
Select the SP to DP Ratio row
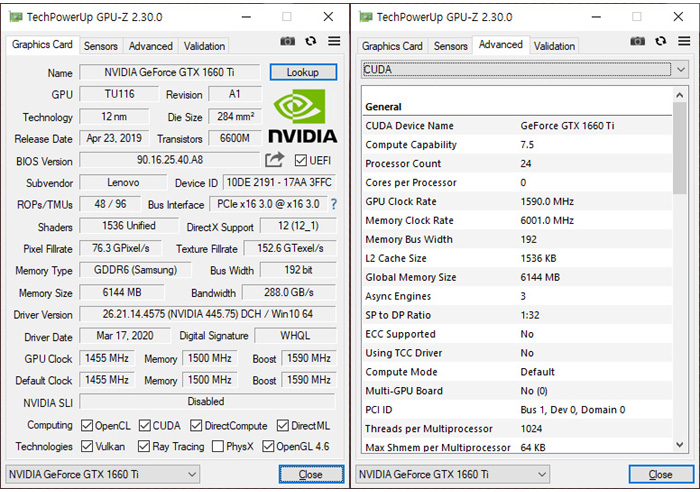coord(517,315)
